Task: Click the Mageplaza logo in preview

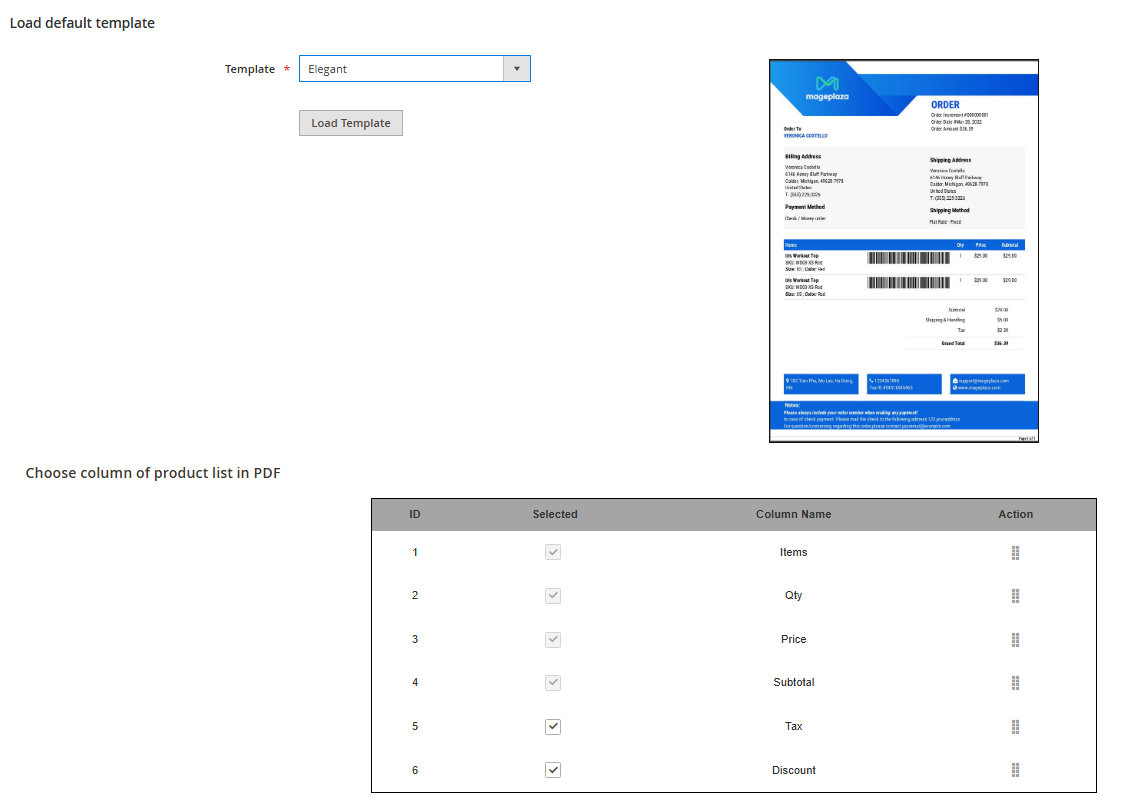Action: coord(827,88)
